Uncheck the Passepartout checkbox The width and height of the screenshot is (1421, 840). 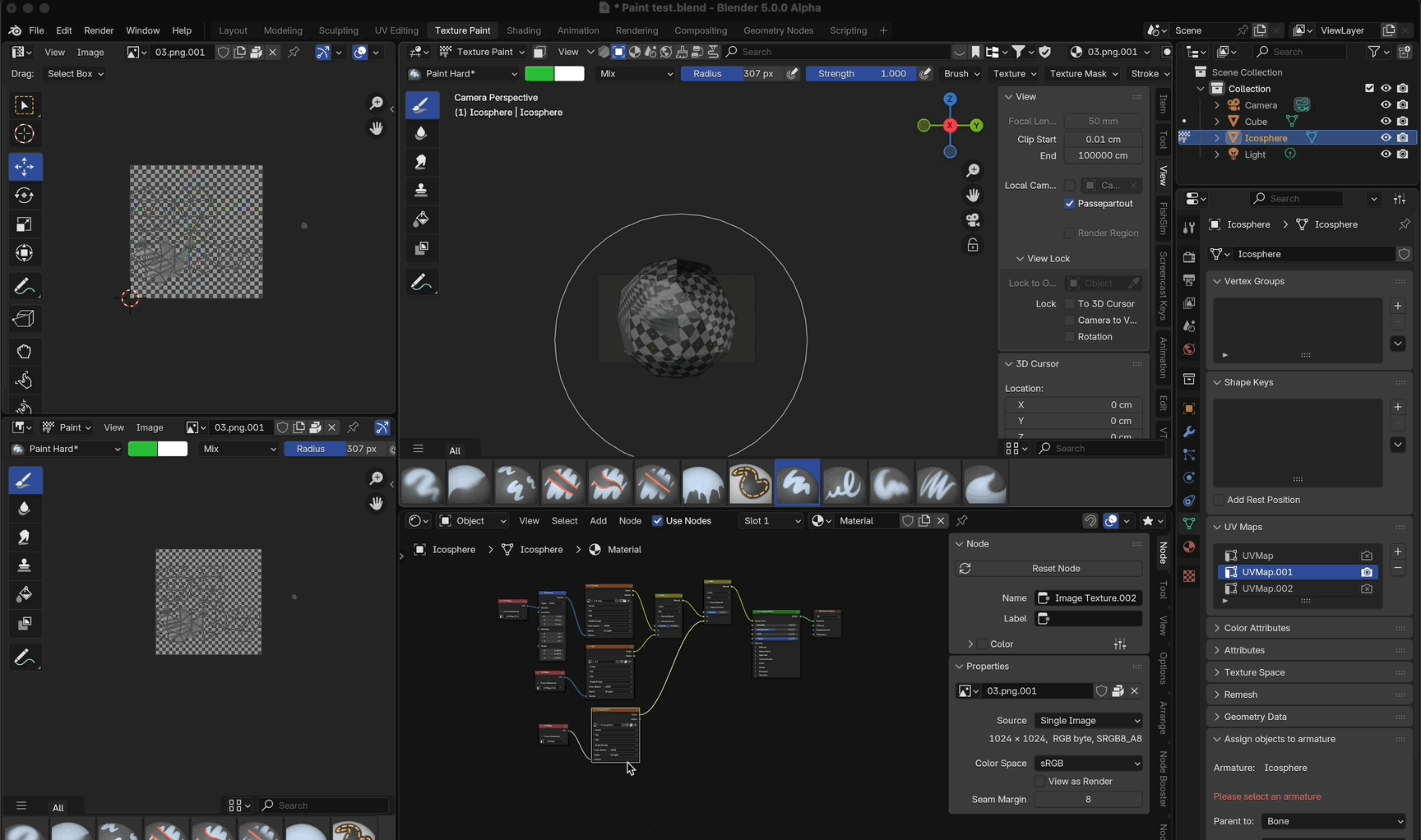point(1070,204)
